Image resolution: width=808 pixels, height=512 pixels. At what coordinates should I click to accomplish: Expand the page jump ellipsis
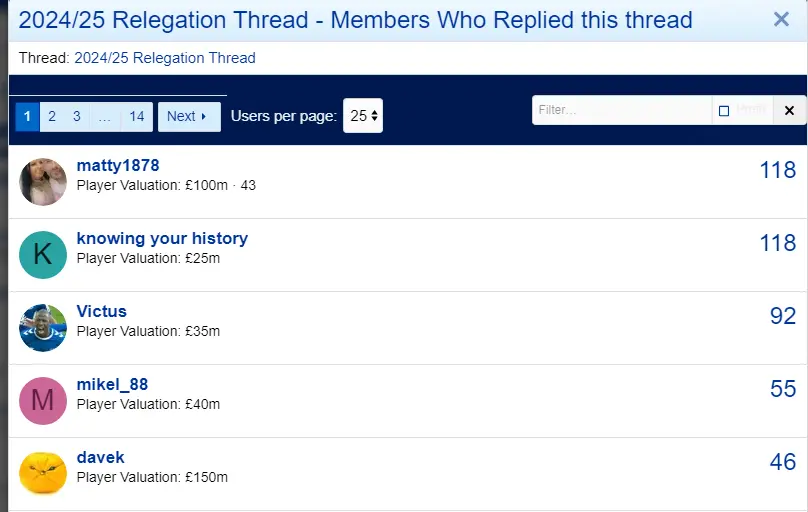(x=104, y=117)
